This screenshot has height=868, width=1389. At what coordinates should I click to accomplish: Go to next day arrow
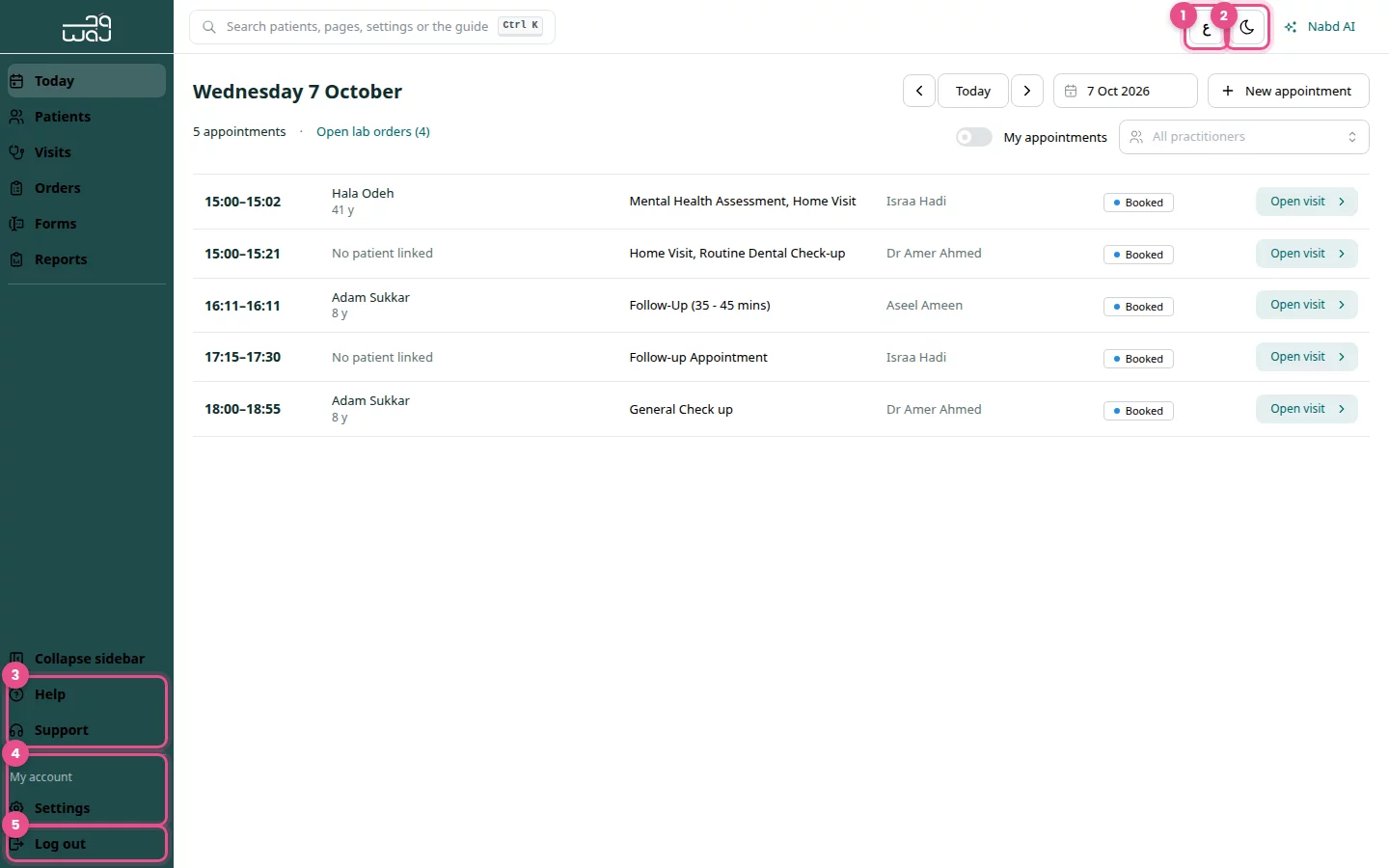1027,91
